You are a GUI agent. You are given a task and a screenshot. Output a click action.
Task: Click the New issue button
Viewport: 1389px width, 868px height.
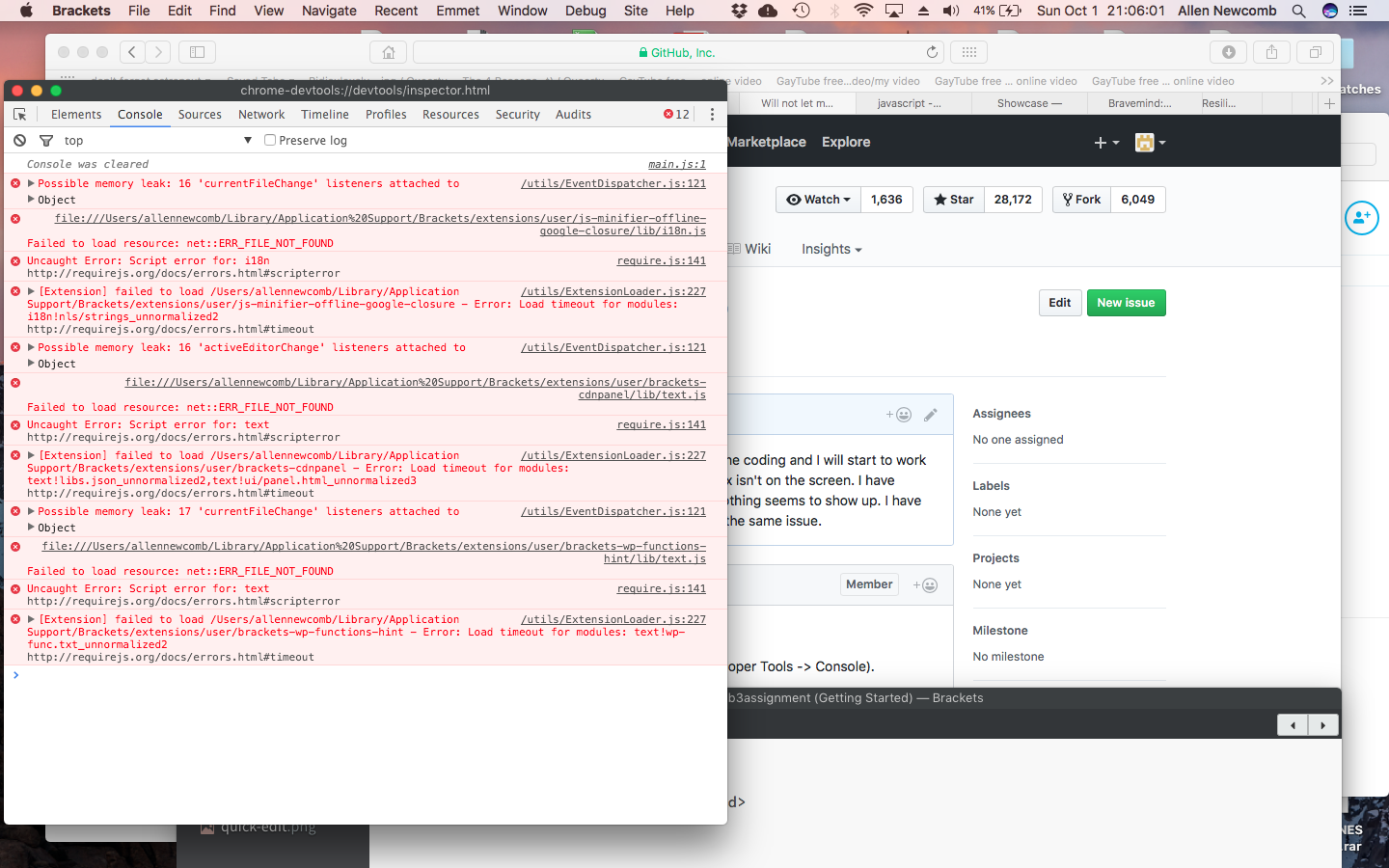pyautogui.click(x=1126, y=302)
